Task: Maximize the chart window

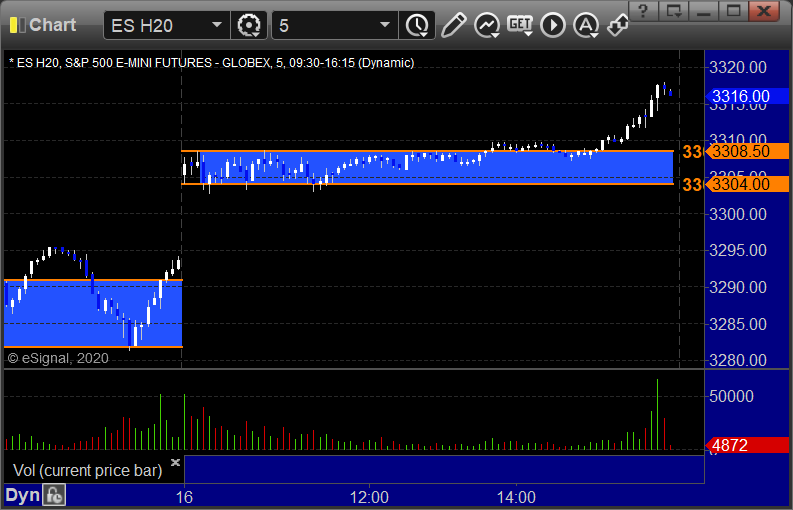Action: tap(733, 11)
